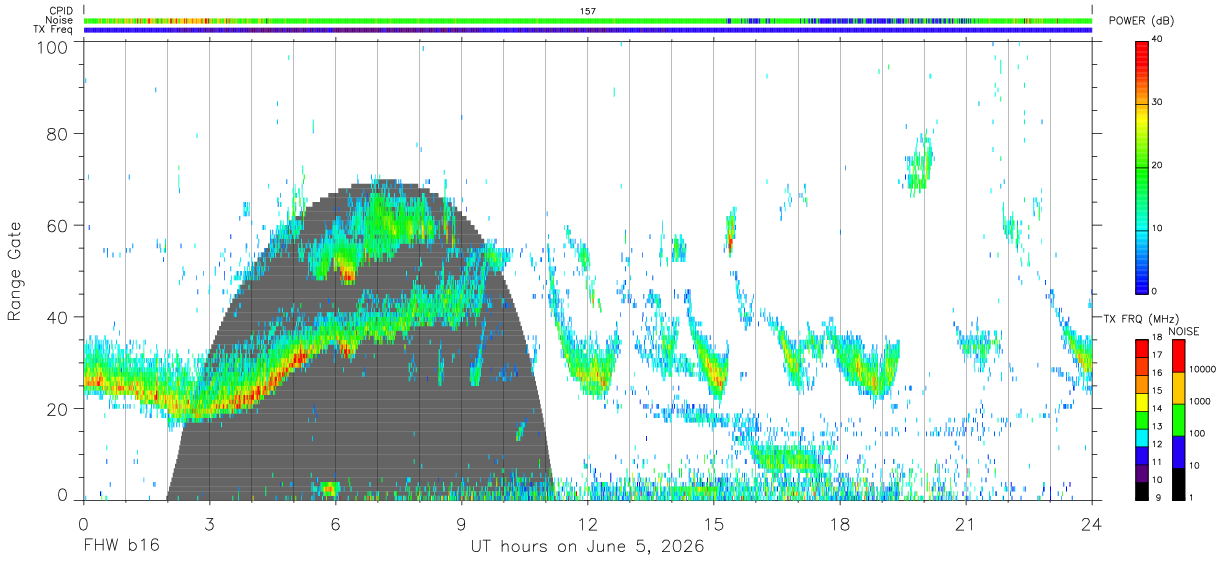Click the 20 value on power scale

(x=1158, y=166)
